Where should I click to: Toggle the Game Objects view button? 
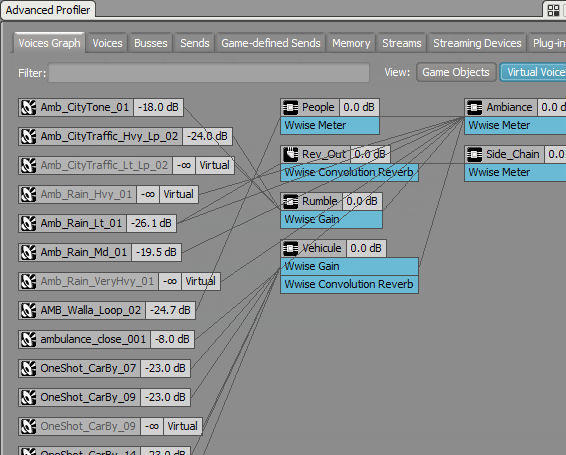(x=456, y=72)
